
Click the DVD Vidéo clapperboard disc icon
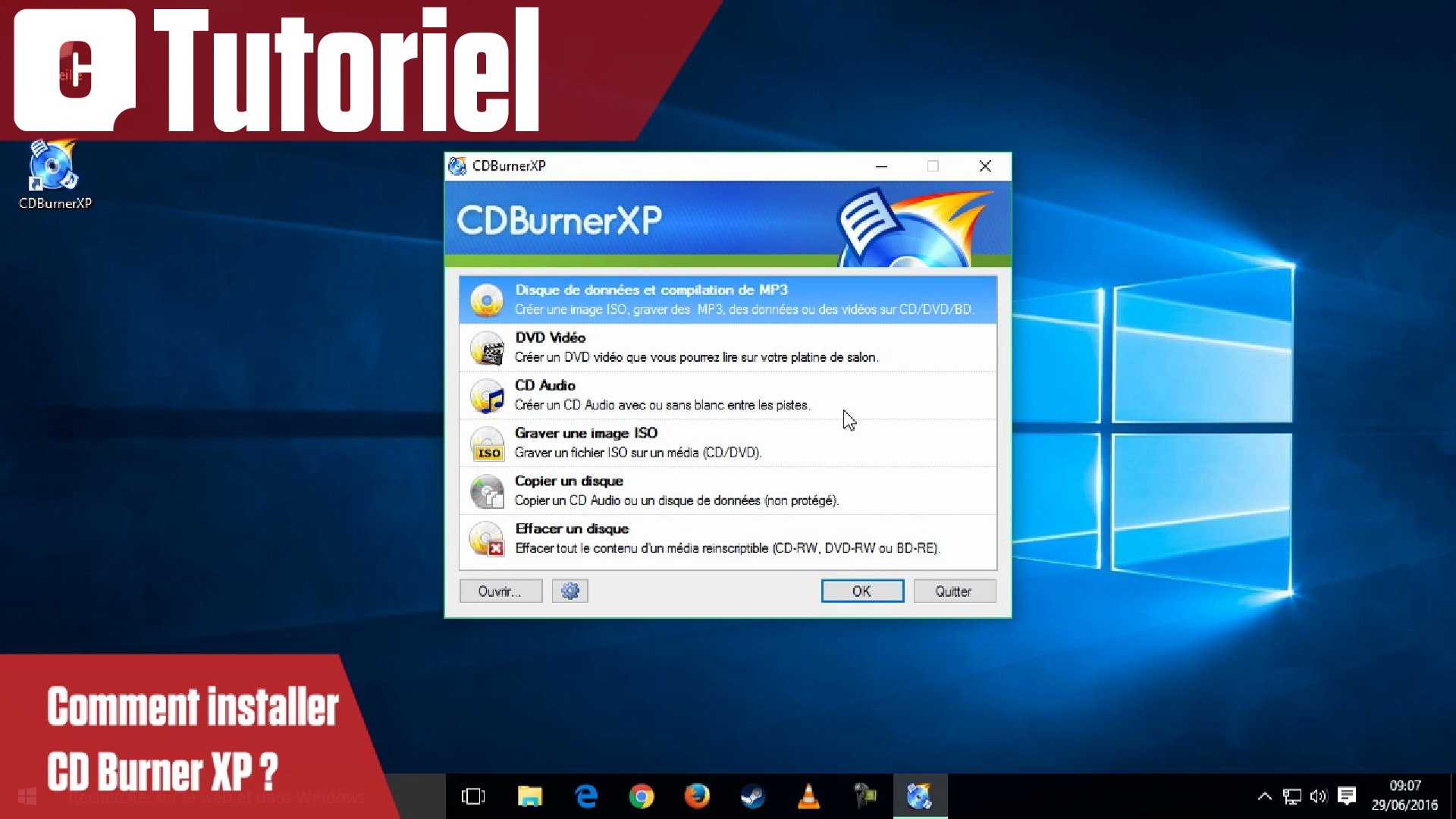pos(487,348)
